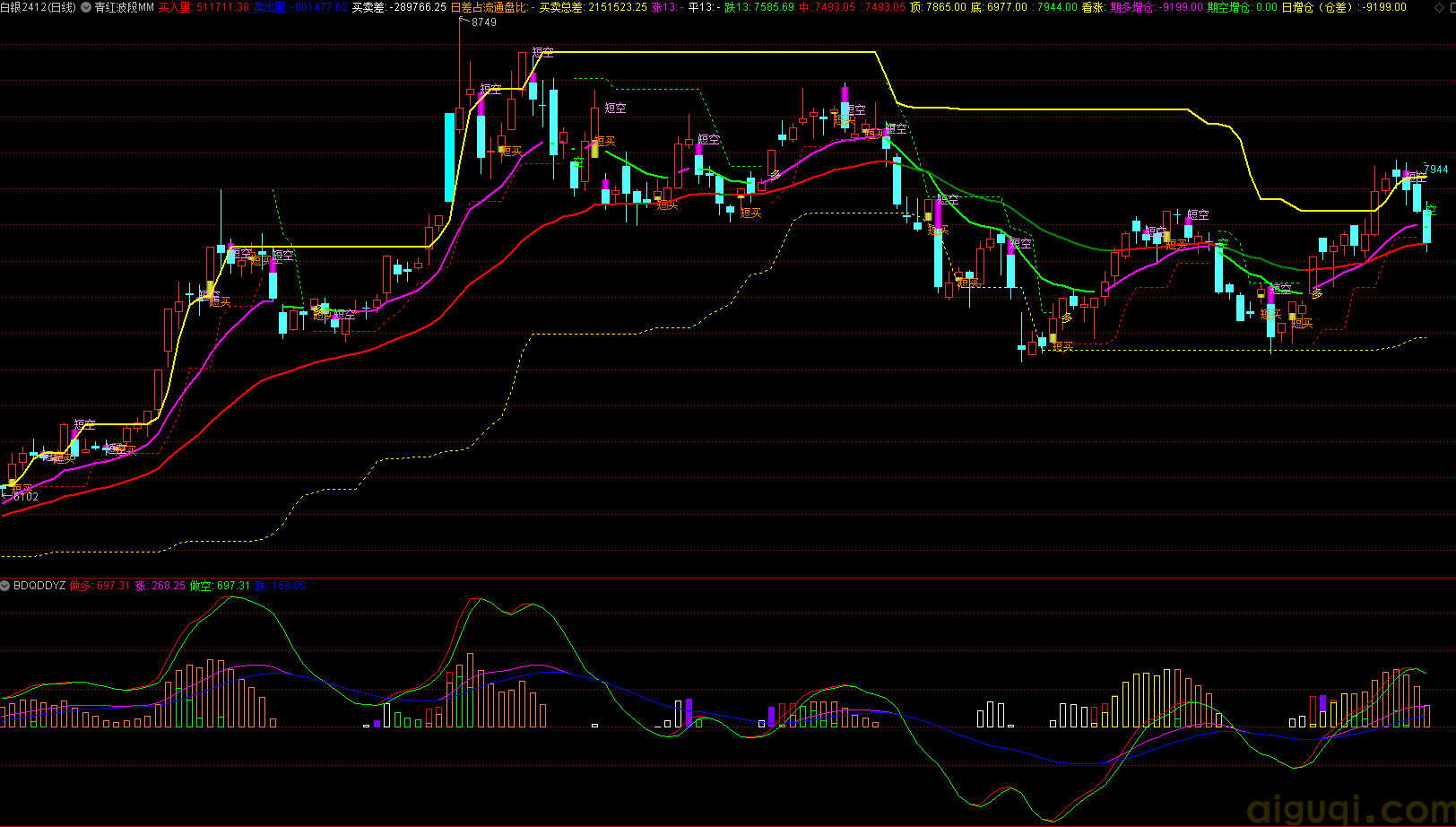Click the 涨: 268.25 value

click(x=160, y=586)
